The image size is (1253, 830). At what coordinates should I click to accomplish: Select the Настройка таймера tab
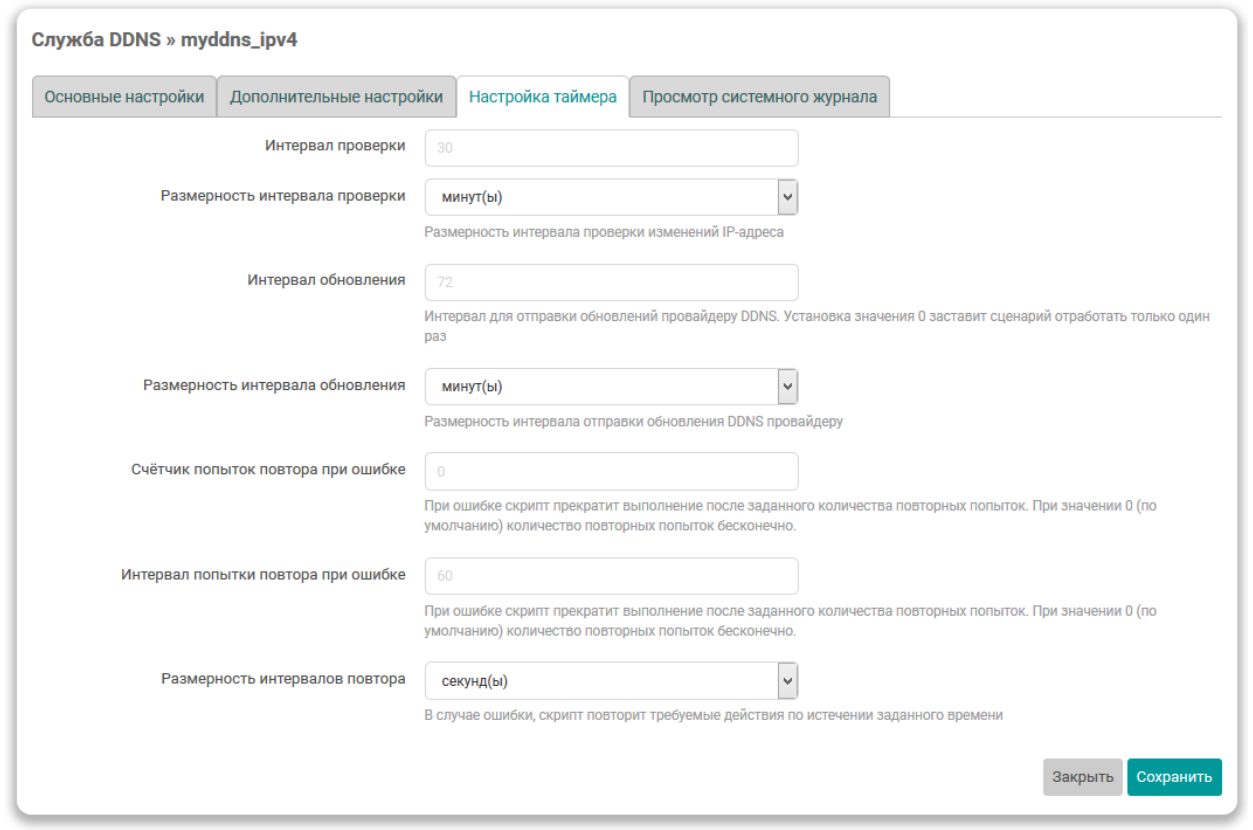[542, 97]
